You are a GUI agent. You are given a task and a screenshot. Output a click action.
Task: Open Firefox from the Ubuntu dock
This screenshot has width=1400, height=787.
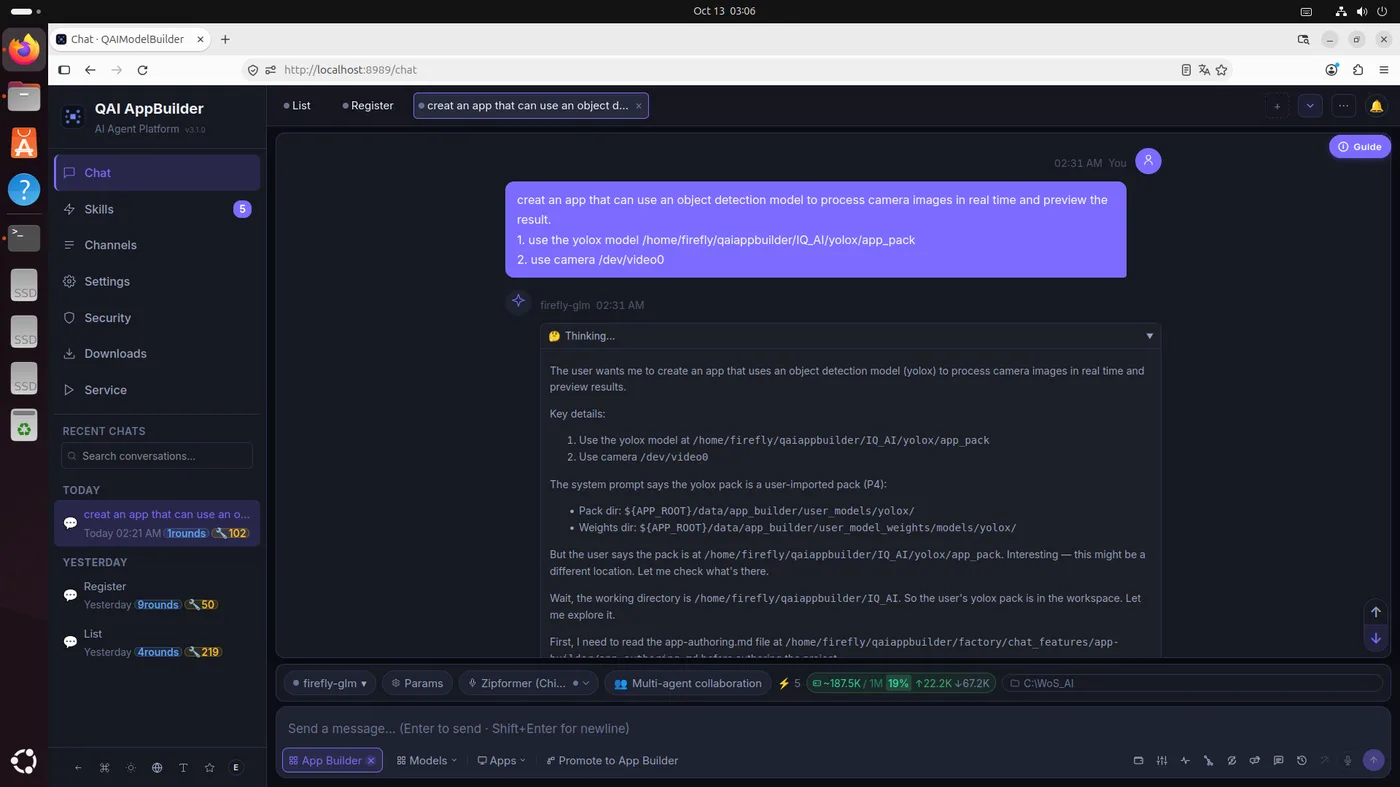[24, 49]
